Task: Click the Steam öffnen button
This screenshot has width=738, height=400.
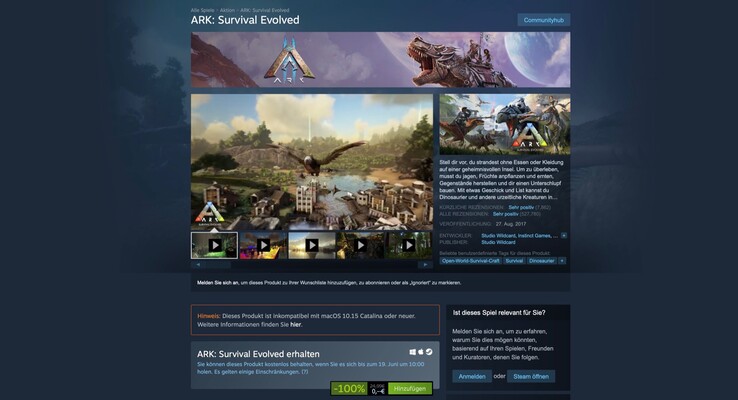Action: [x=531, y=376]
